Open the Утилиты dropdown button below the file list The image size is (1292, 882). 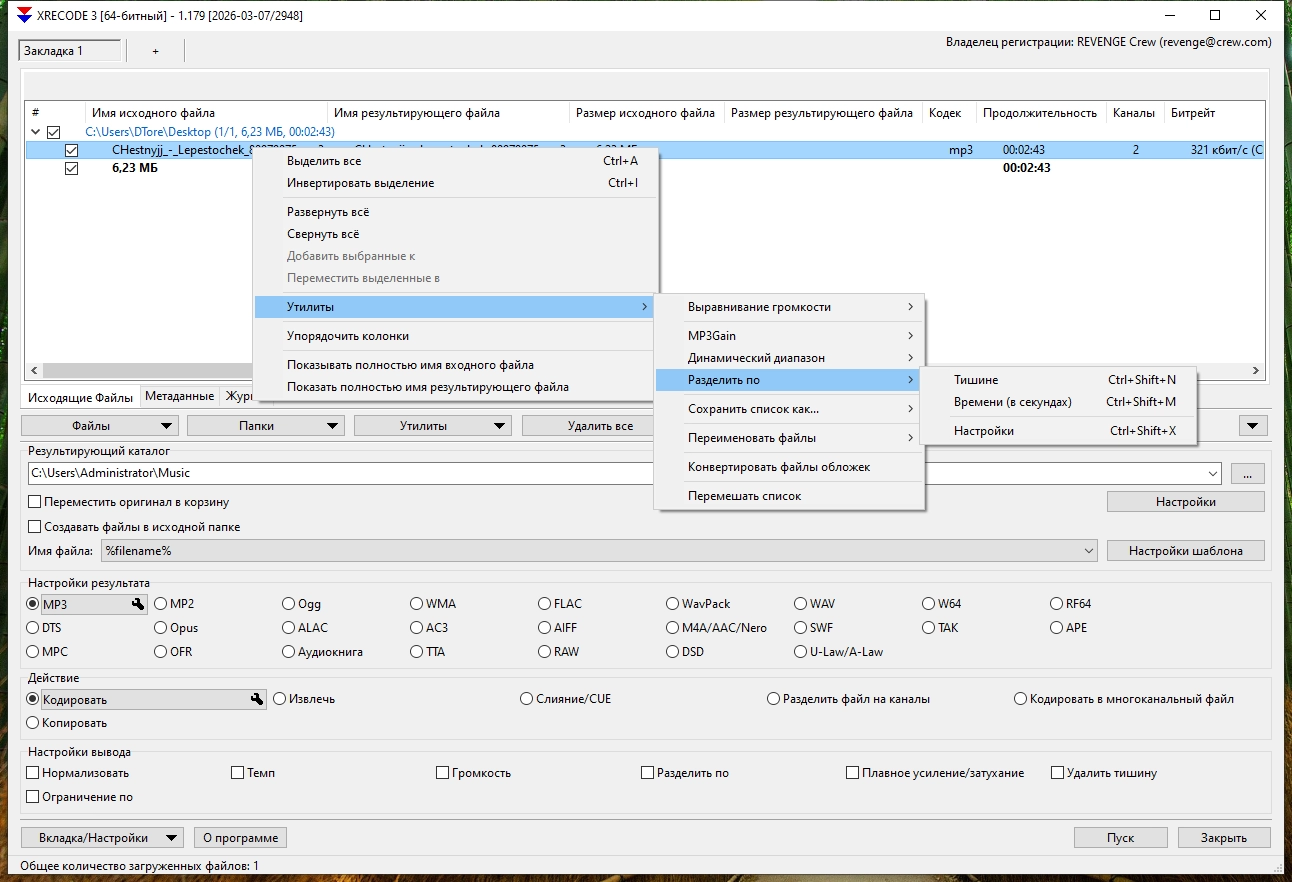click(x=432, y=426)
